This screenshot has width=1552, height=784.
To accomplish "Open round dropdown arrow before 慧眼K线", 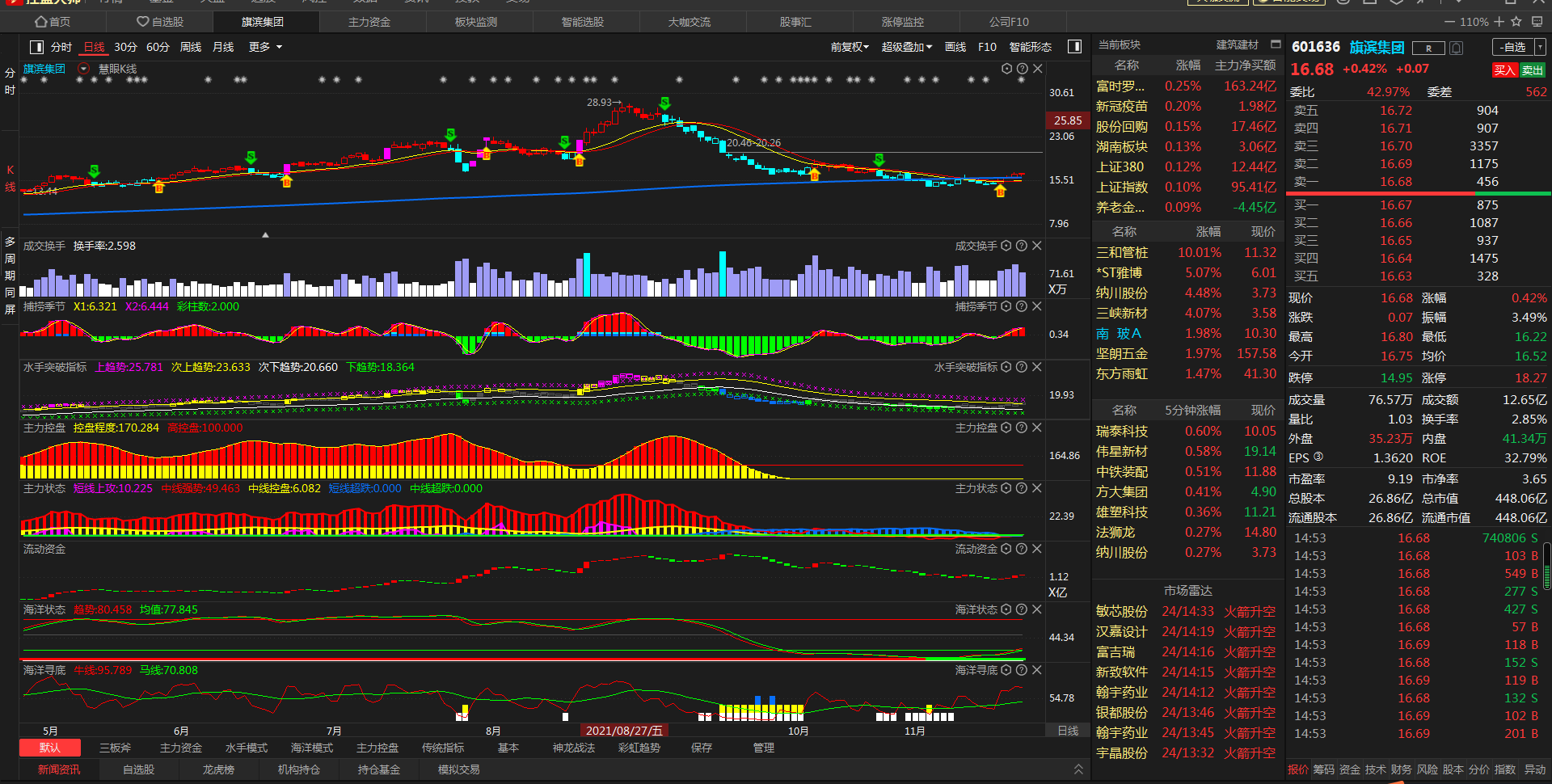I will coord(83,69).
